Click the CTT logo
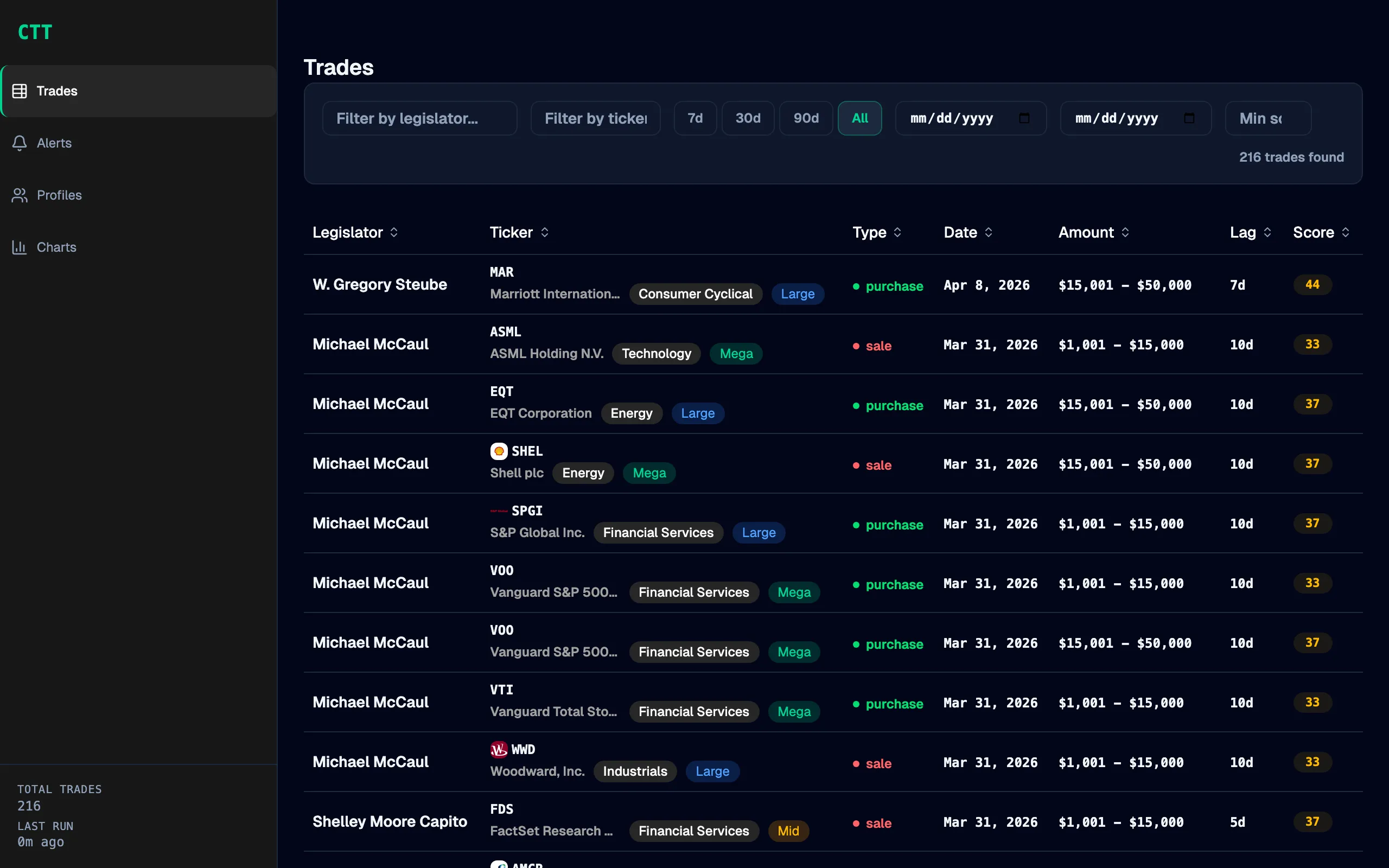 pos(35,32)
